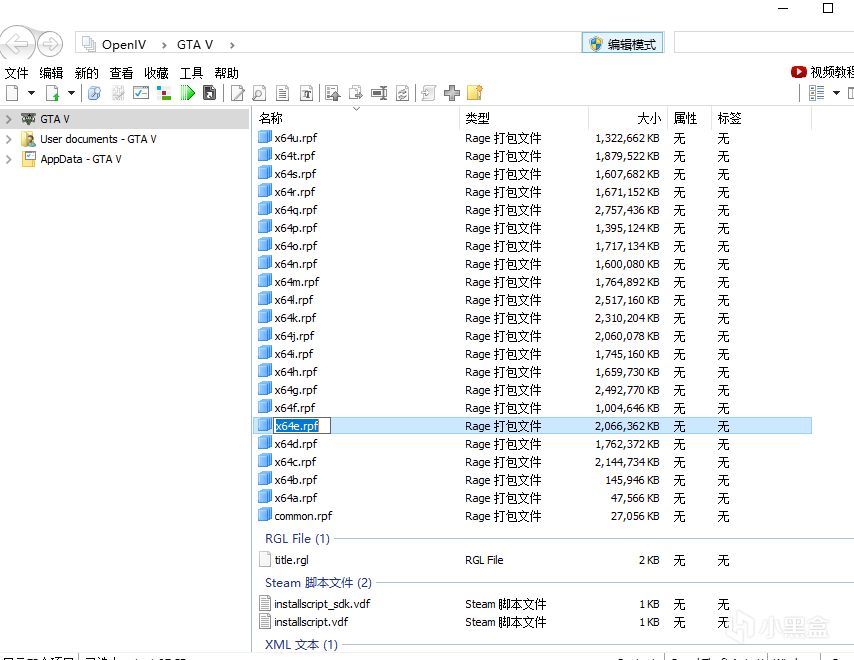This screenshot has height=660, width=854.
Task: Click the check-window options toolbar icon
Action: (141, 93)
